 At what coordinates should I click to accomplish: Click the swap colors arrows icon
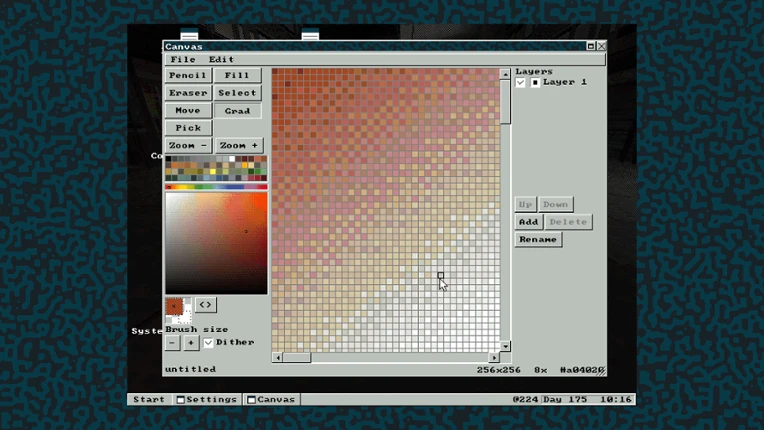206,305
